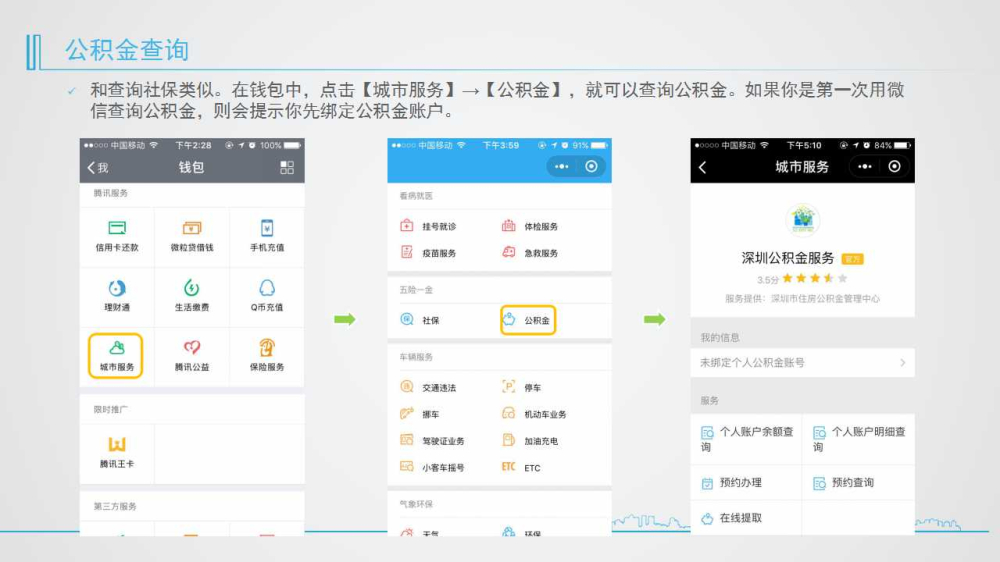Tap the 手机充值 phone top-up icon

click(x=267, y=236)
